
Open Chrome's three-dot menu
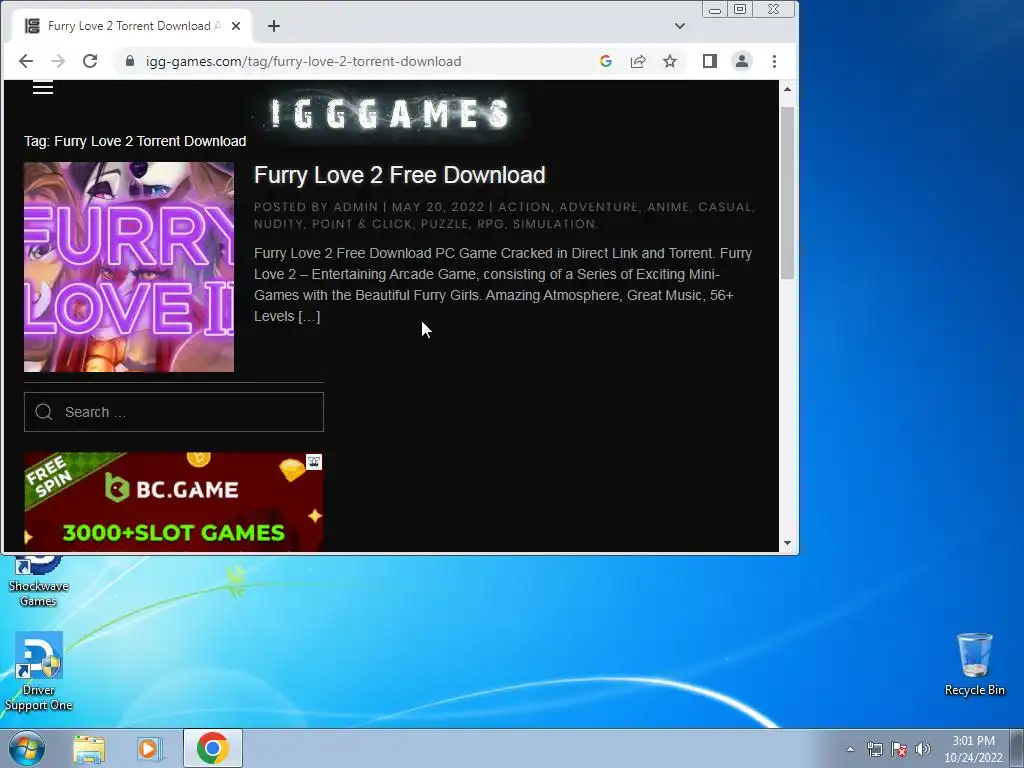[775, 61]
